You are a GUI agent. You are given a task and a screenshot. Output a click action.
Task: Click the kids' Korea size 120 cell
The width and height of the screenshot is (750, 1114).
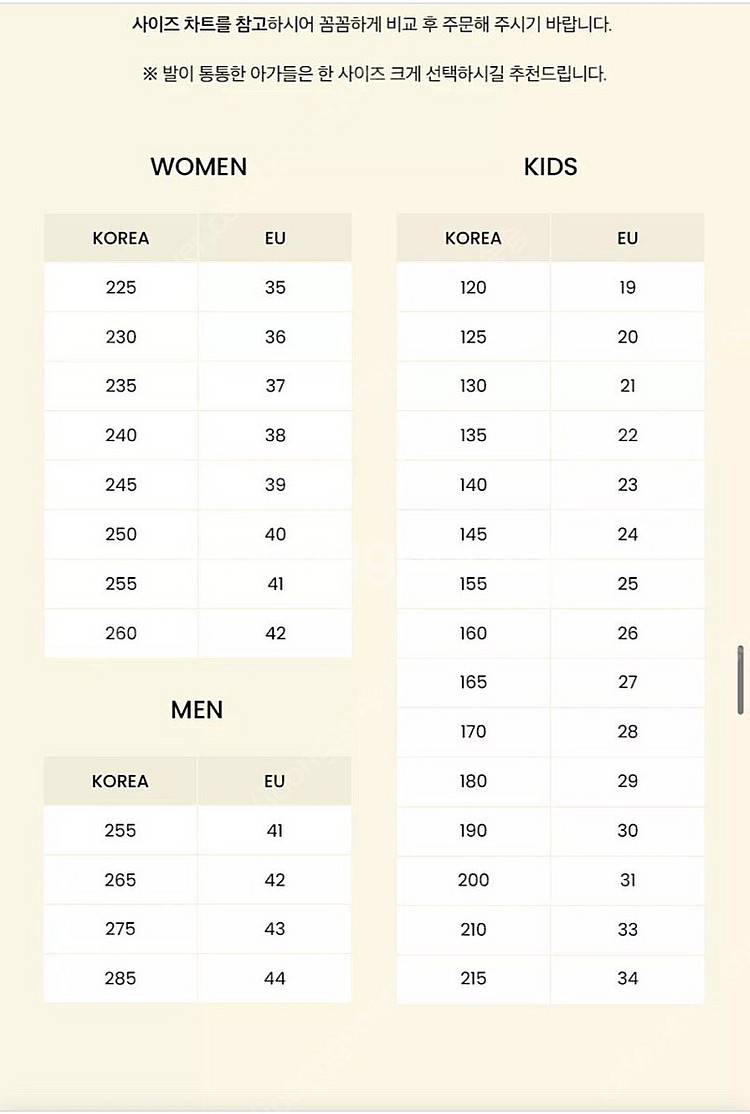coord(473,287)
